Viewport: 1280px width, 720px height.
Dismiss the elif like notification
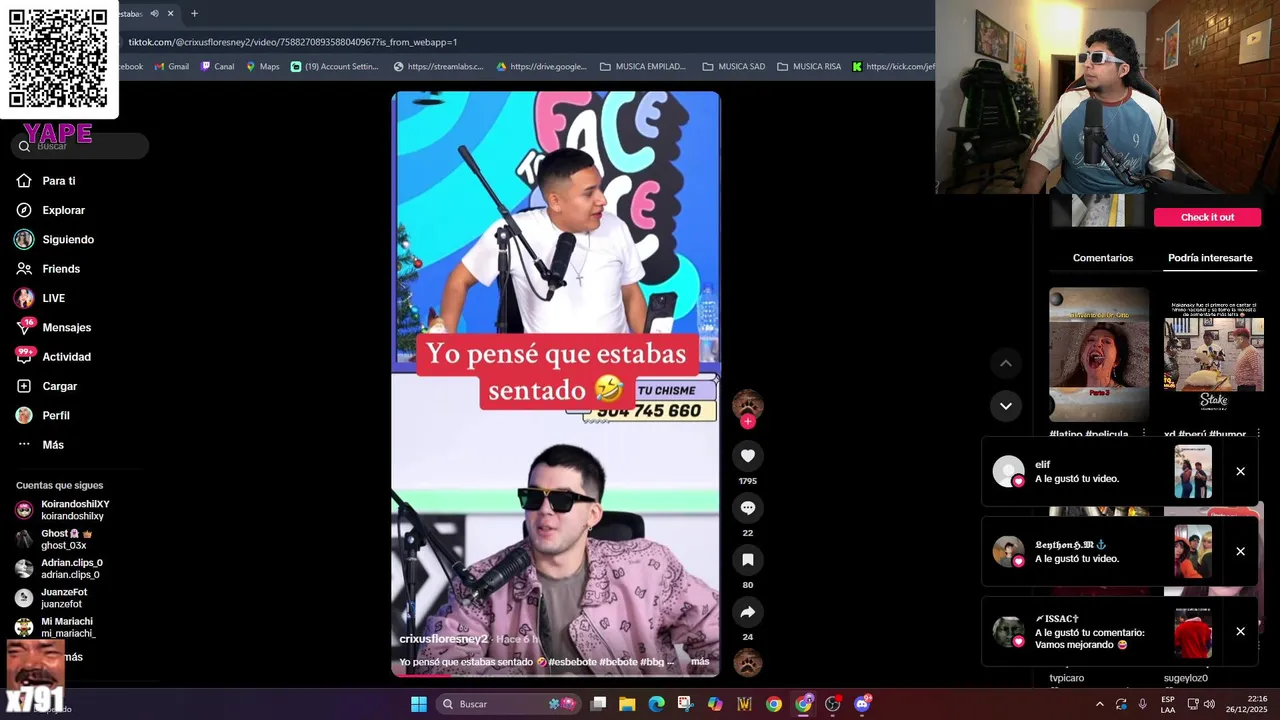[1240, 471]
